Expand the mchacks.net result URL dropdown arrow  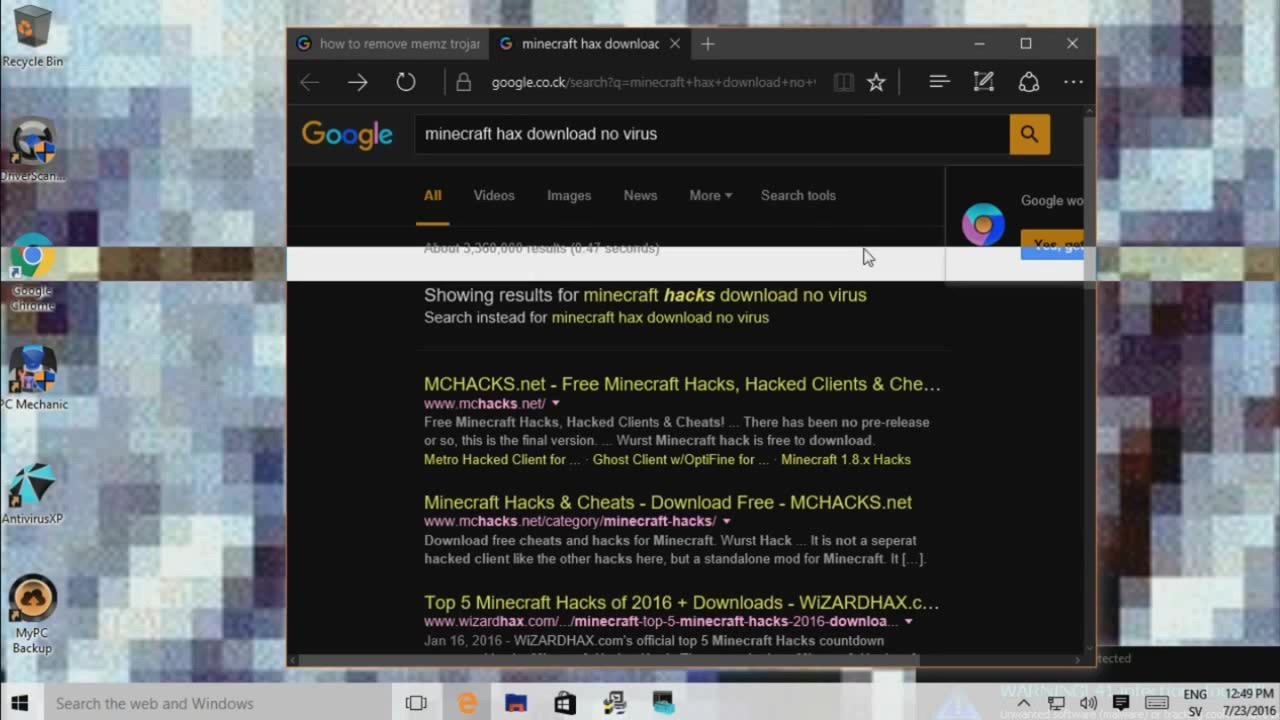click(556, 403)
